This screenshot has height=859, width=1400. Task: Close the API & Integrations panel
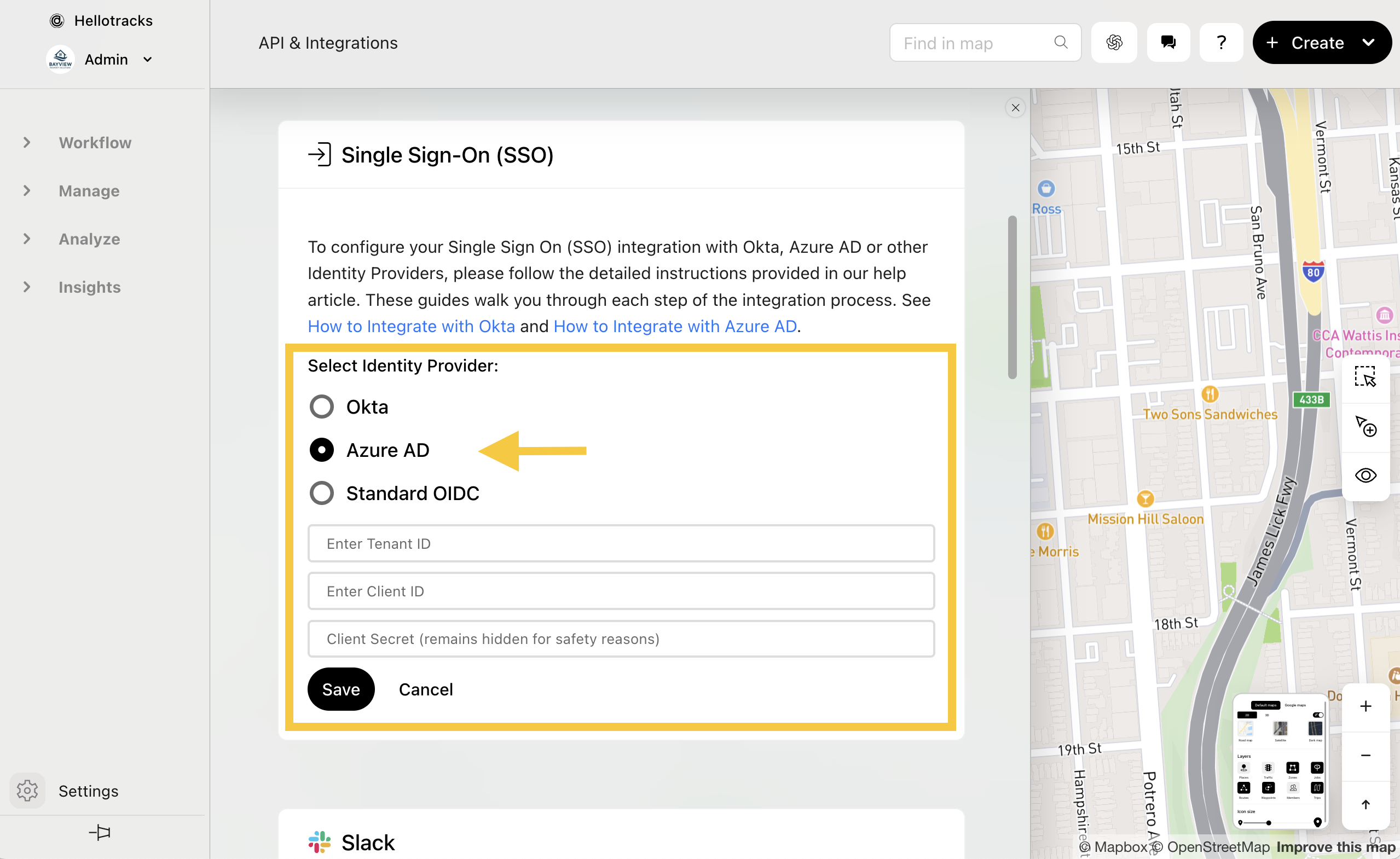1015,107
